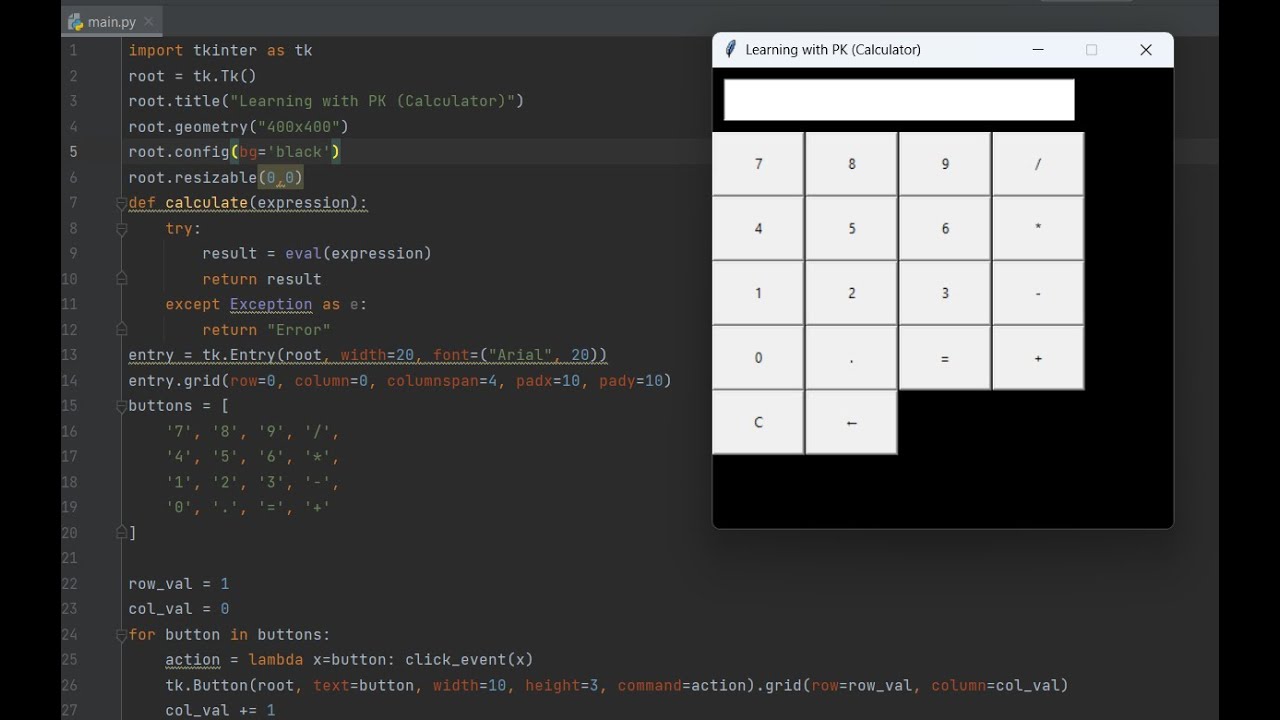Click line number 5 in gutter
Image resolution: width=1280 pixels, height=720 pixels.
(x=73, y=152)
